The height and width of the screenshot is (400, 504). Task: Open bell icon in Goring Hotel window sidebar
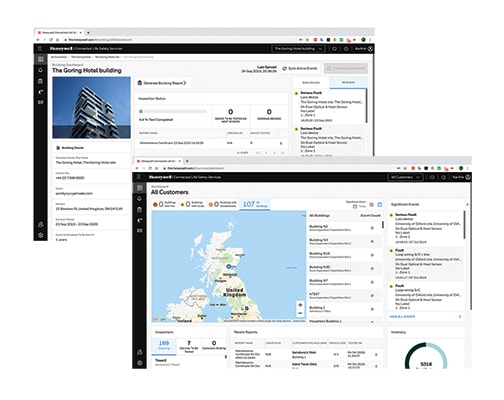(41, 70)
